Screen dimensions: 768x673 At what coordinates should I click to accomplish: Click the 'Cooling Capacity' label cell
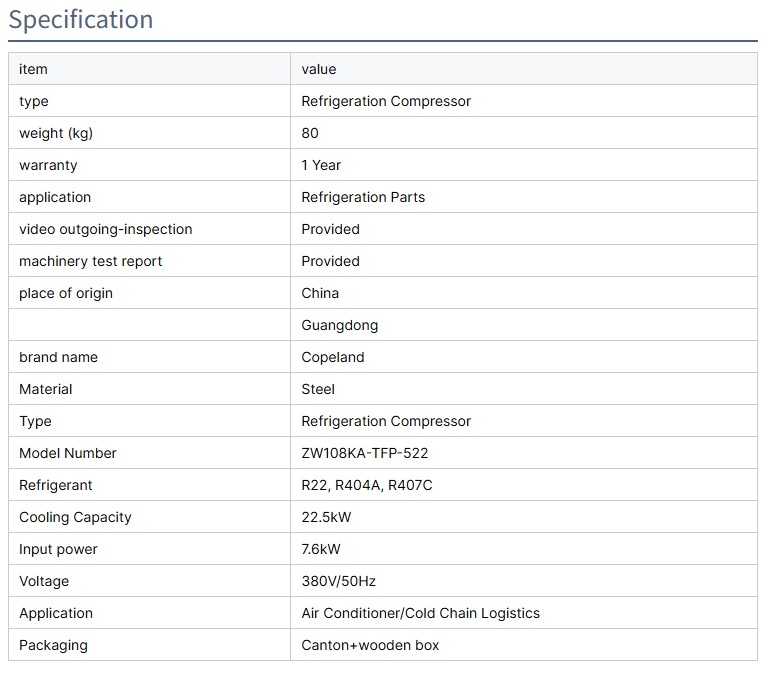75,517
